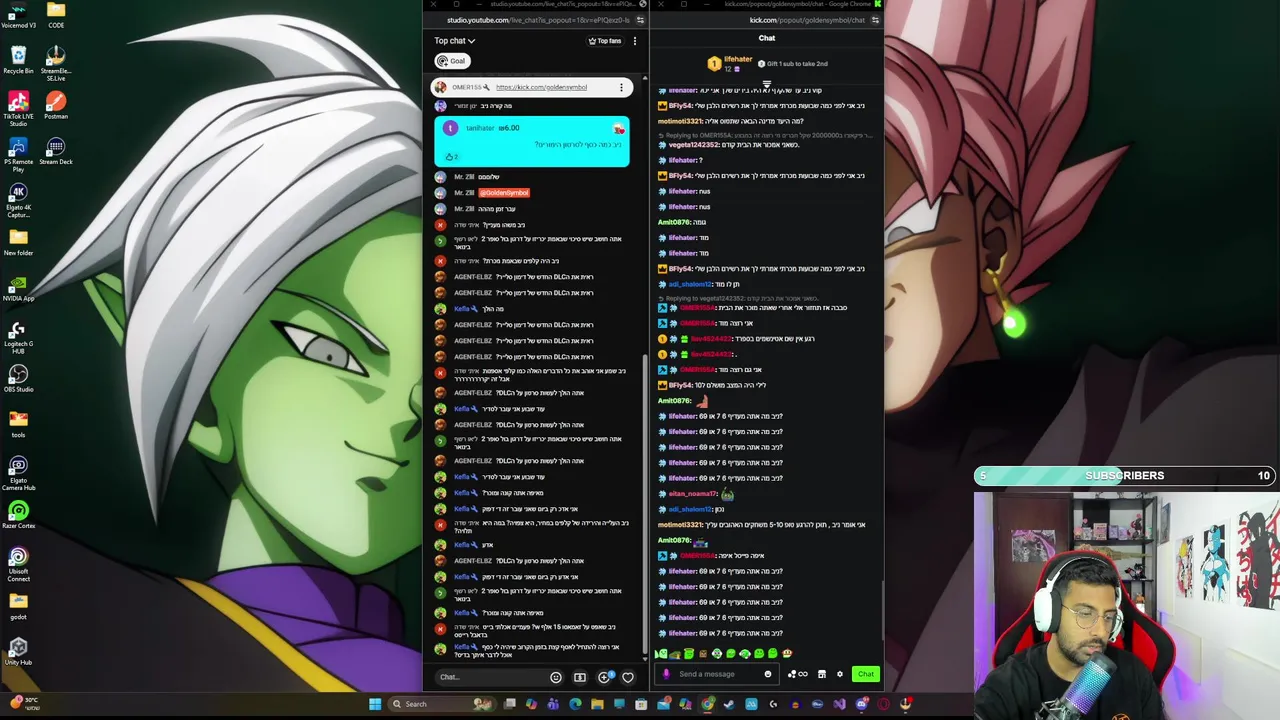Click the Kick Chat header title

[x=766, y=38]
